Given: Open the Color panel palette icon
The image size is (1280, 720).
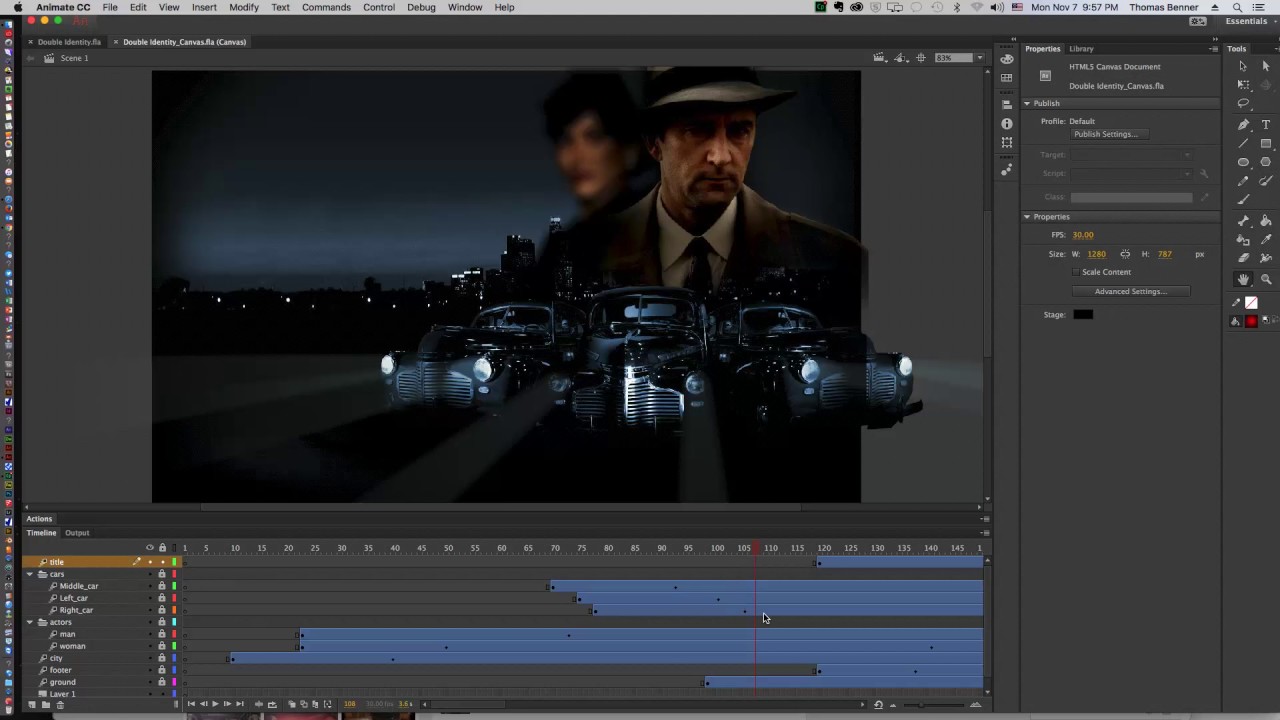Looking at the screenshot, I should tap(1007, 59).
